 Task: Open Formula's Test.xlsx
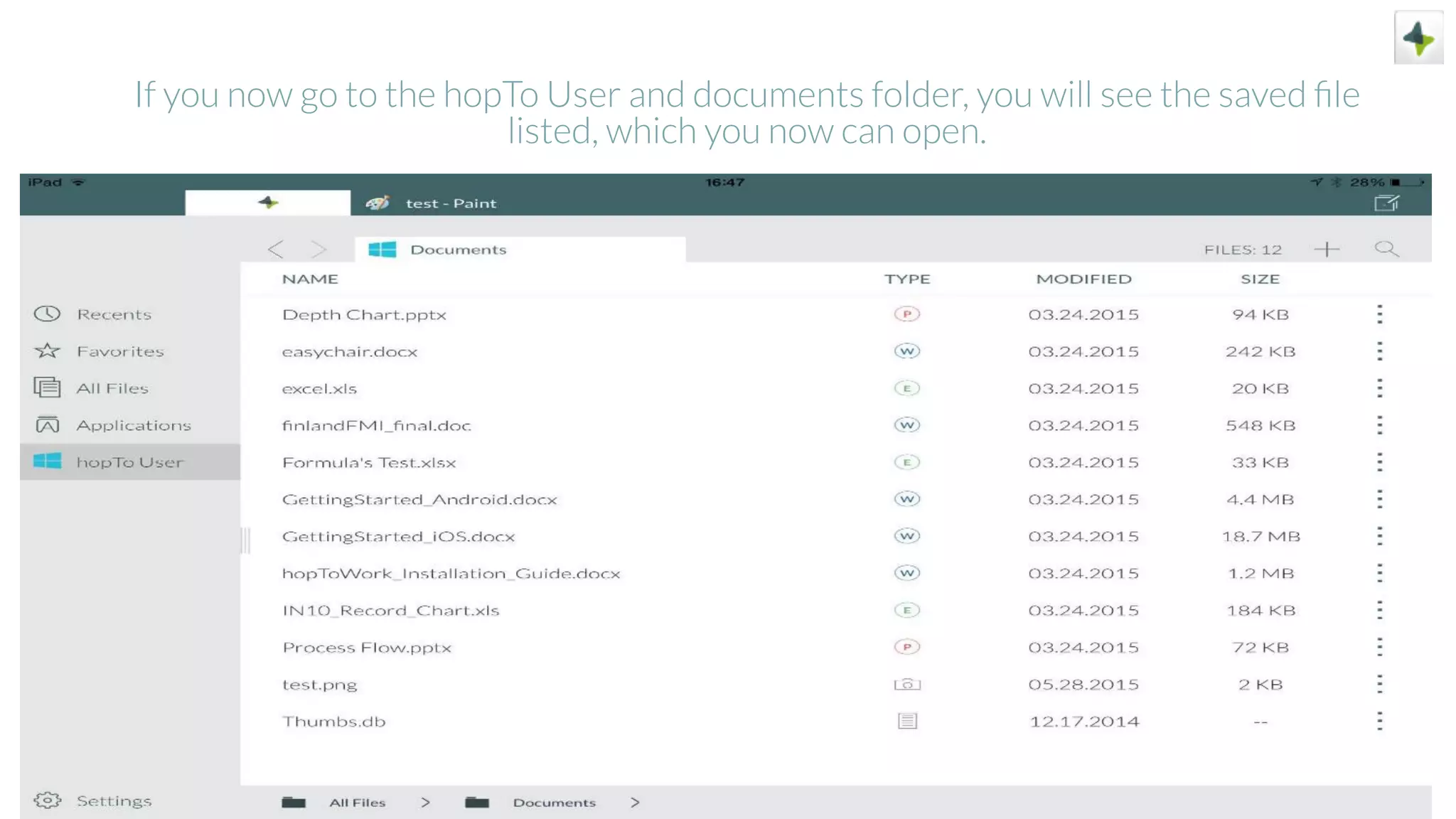tap(369, 462)
